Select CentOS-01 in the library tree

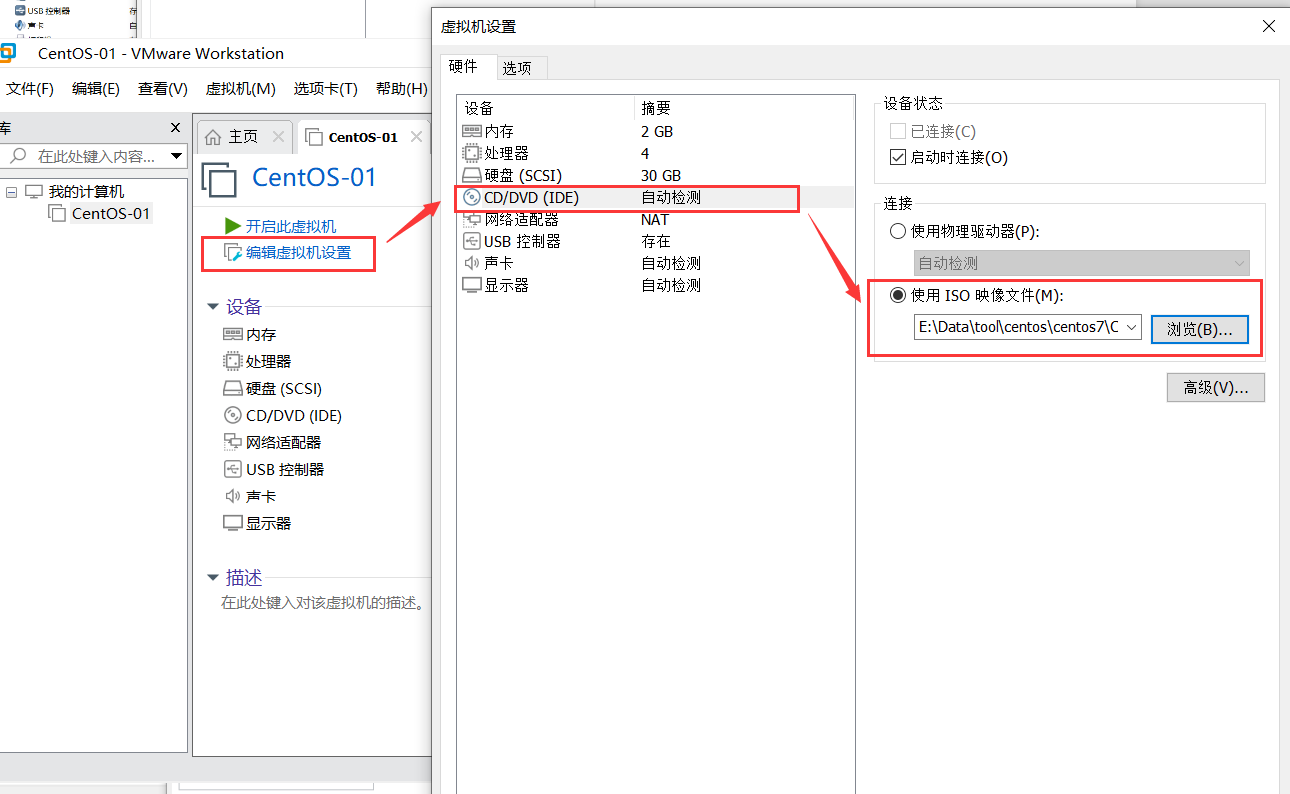tap(111, 214)
